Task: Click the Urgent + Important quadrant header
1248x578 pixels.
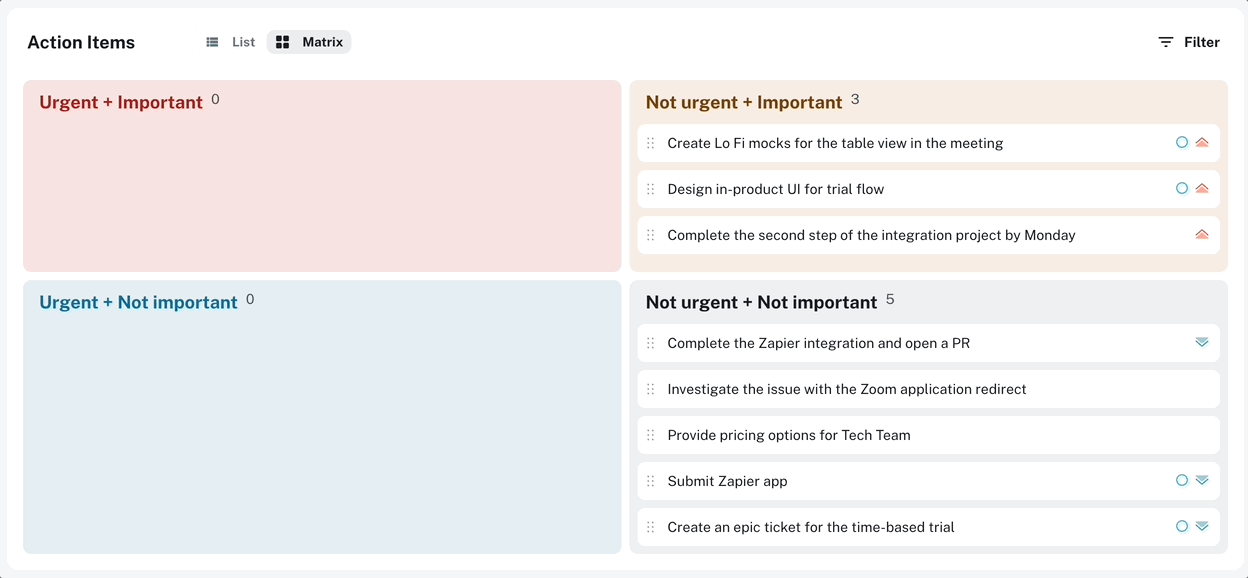Action: point(121,102)
